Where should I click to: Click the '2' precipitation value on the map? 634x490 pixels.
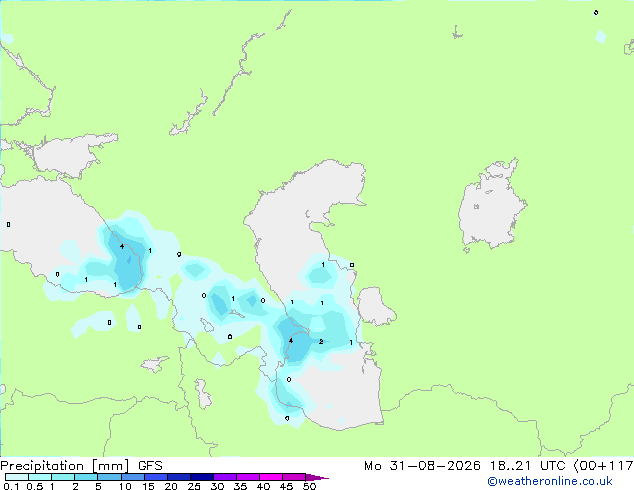pyautogui.click(x=321, y=342)
